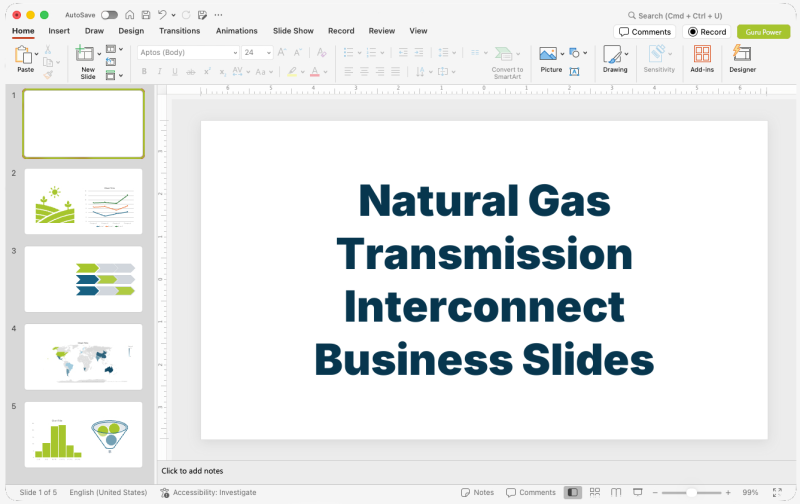800x504 pixels.
Task: Click Clear All Formatting icon
Action: click(x=321, y=52)
